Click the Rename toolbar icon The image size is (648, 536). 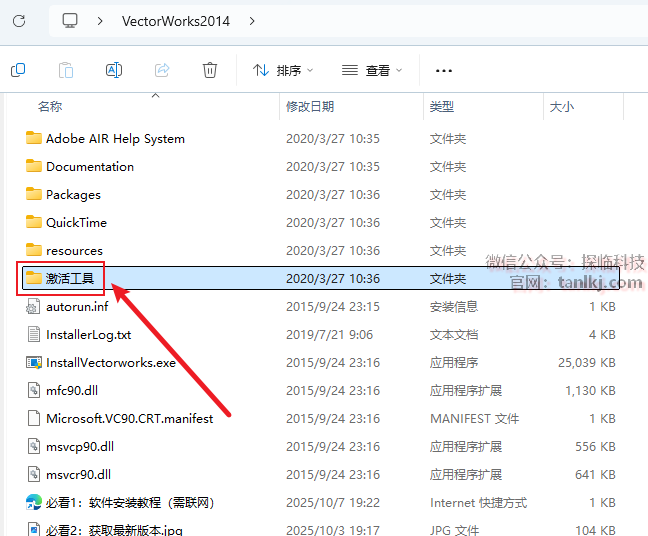coord(114,70)
